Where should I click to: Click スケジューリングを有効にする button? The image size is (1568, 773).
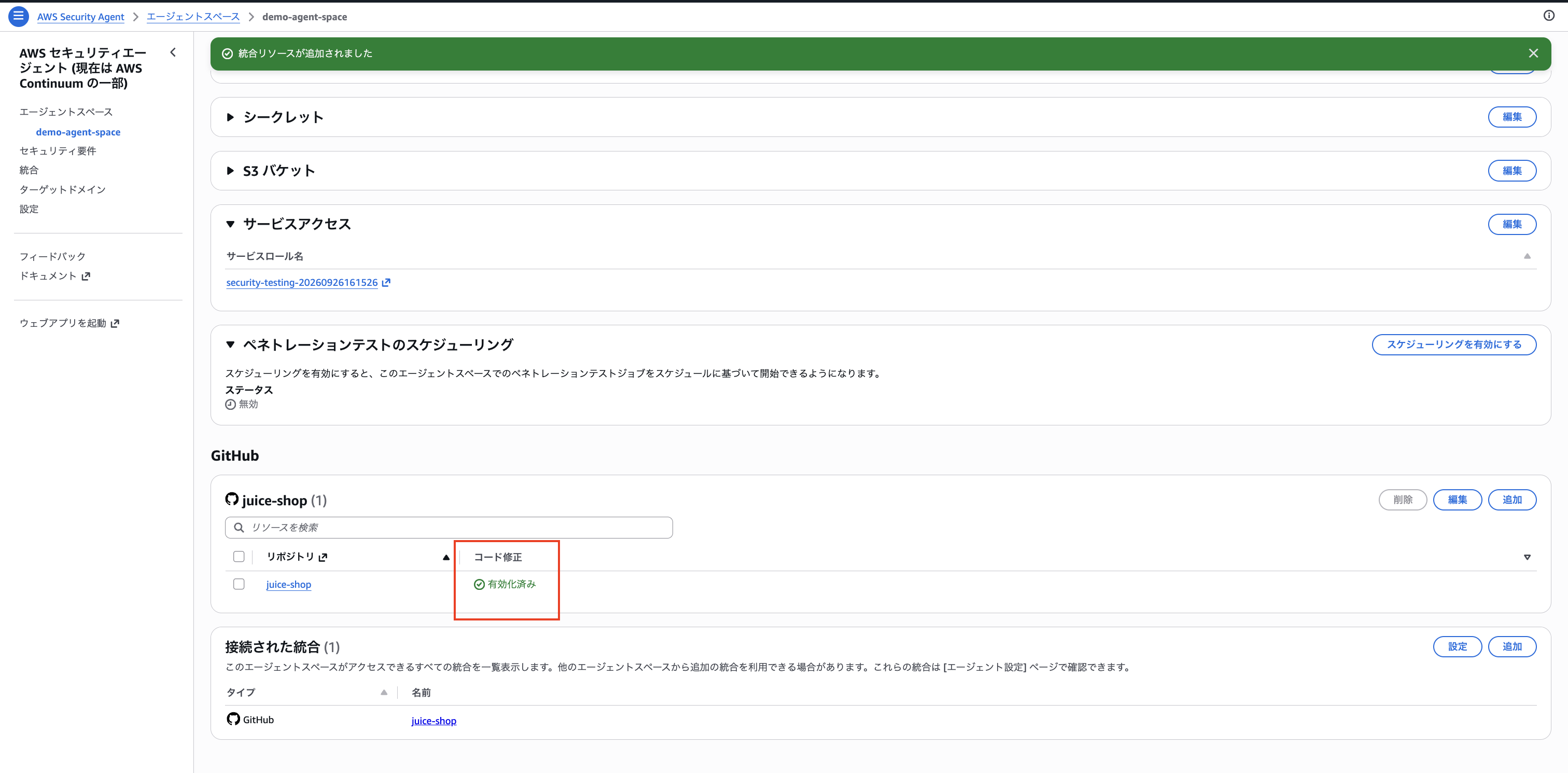[1453, 345]
